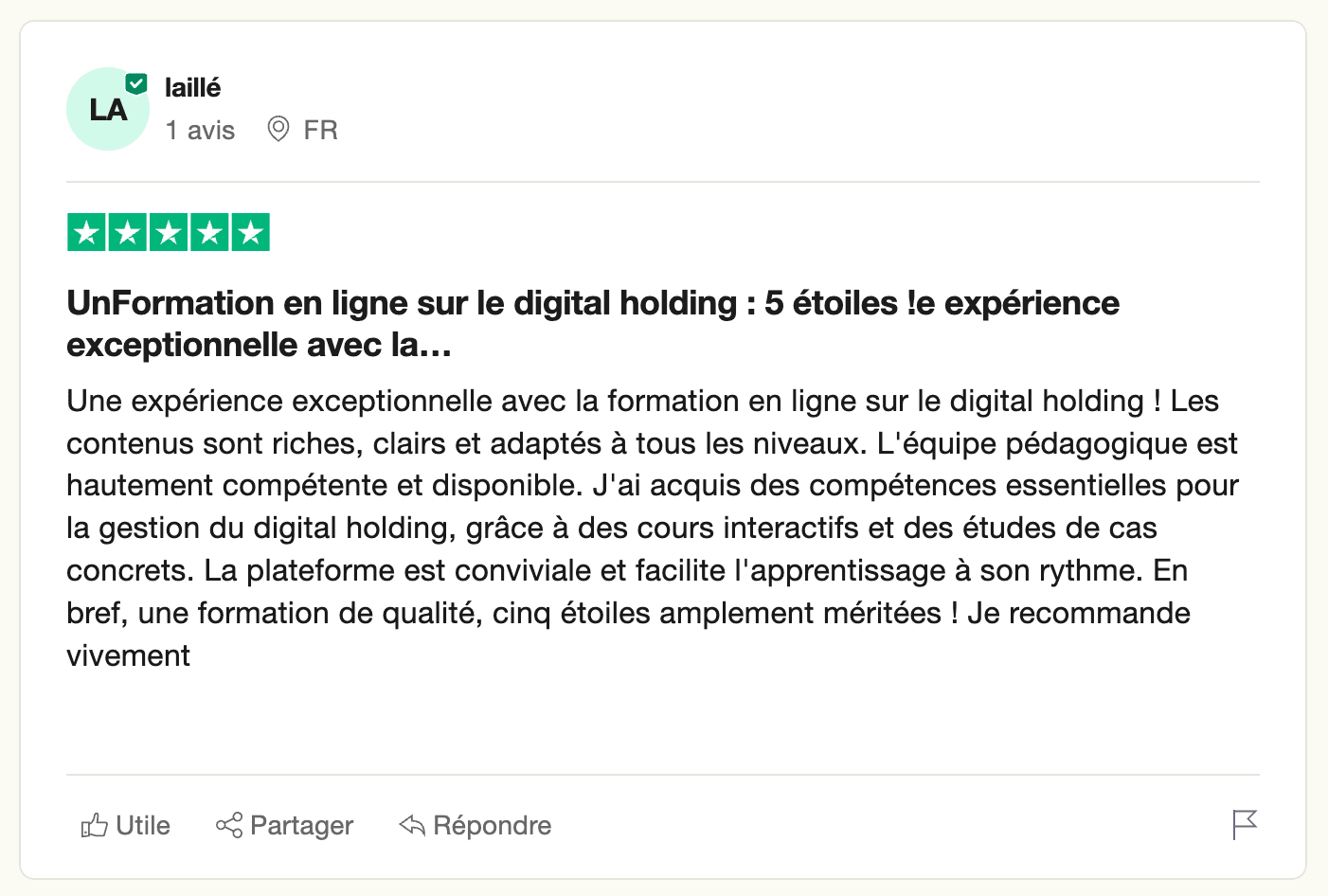This screenshot has width=1328, height=896.
Task: Click the FR country label
Action: click(x=320, y=130)
